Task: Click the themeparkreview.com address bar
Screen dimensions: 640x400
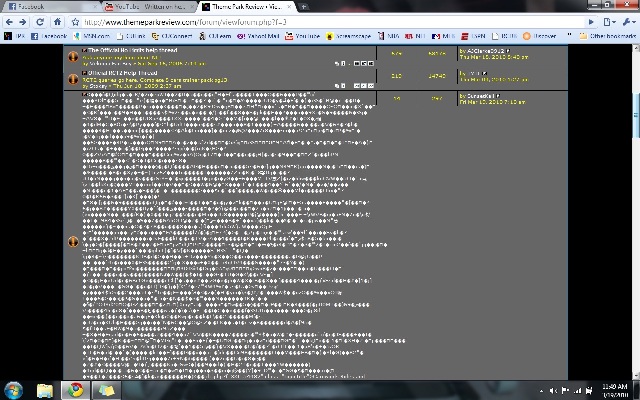Action: [x=333, y=22]
